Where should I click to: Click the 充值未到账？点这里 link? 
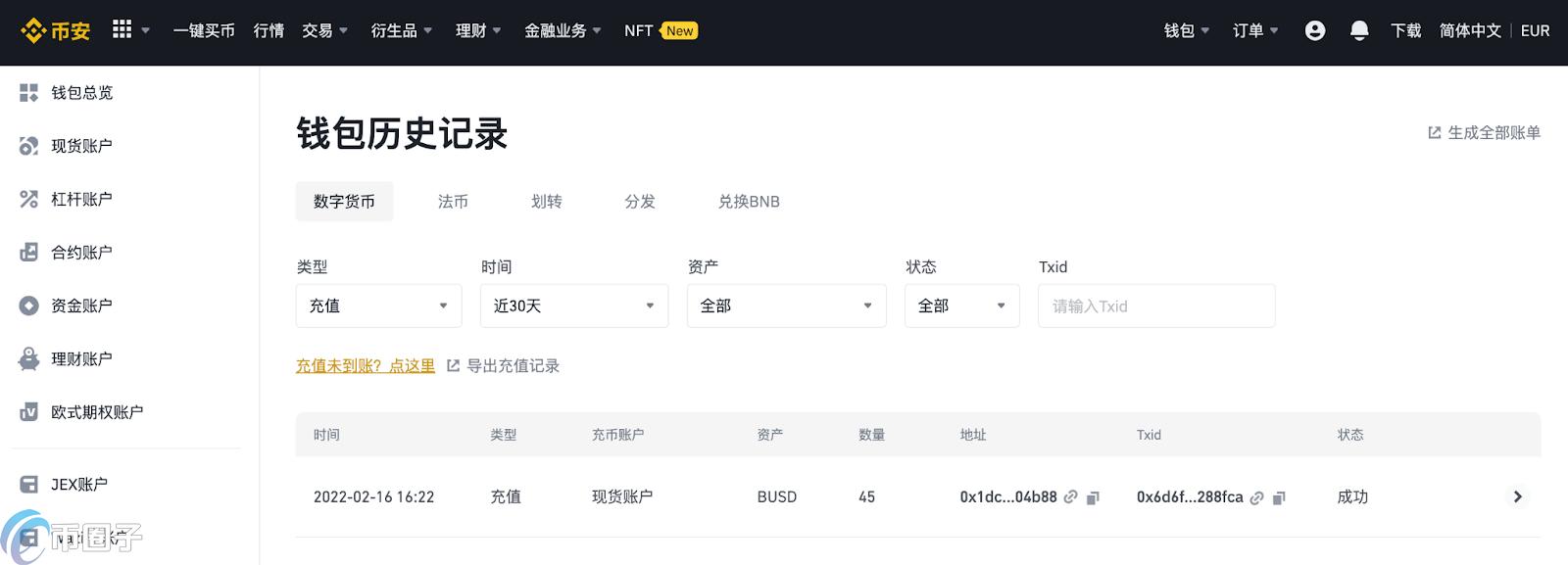366,365
